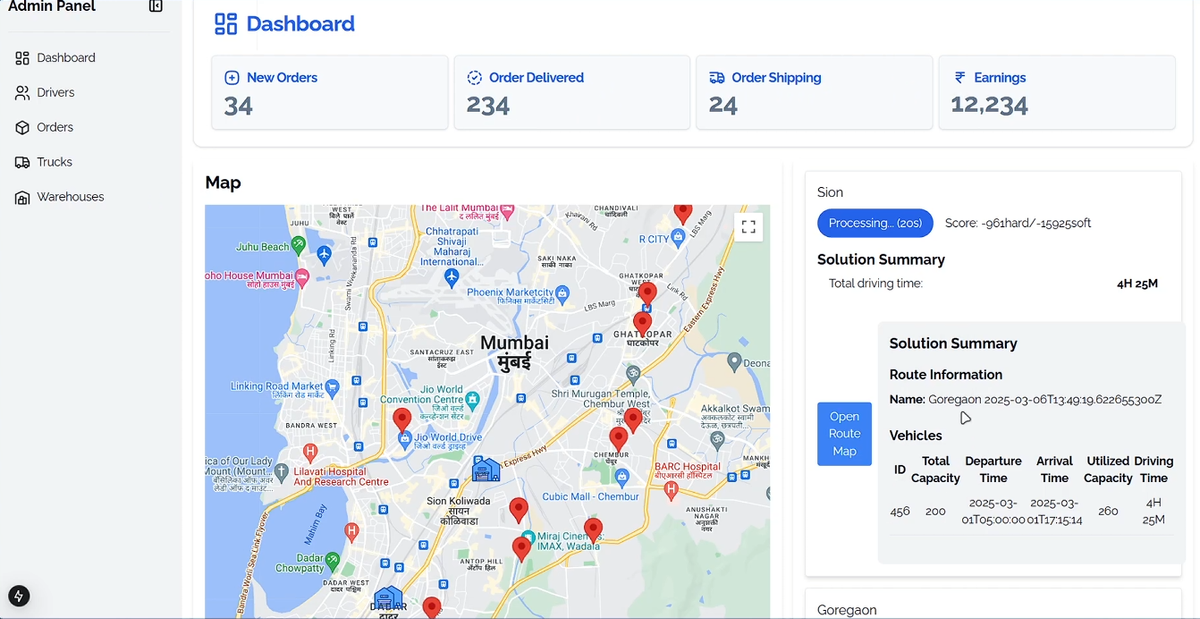This screenshot has width=1200, height=619.
Task: Click the Phoenix Marketcity shopping icon
Action: coord(562,294)
